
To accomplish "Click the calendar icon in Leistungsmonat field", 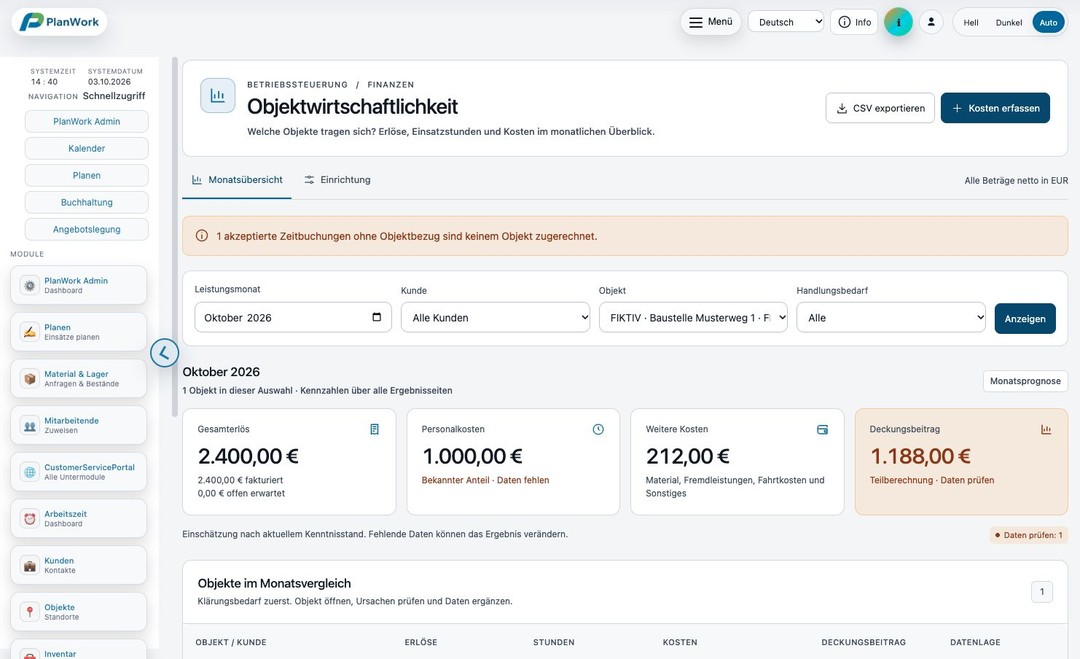I will point(377,317).
